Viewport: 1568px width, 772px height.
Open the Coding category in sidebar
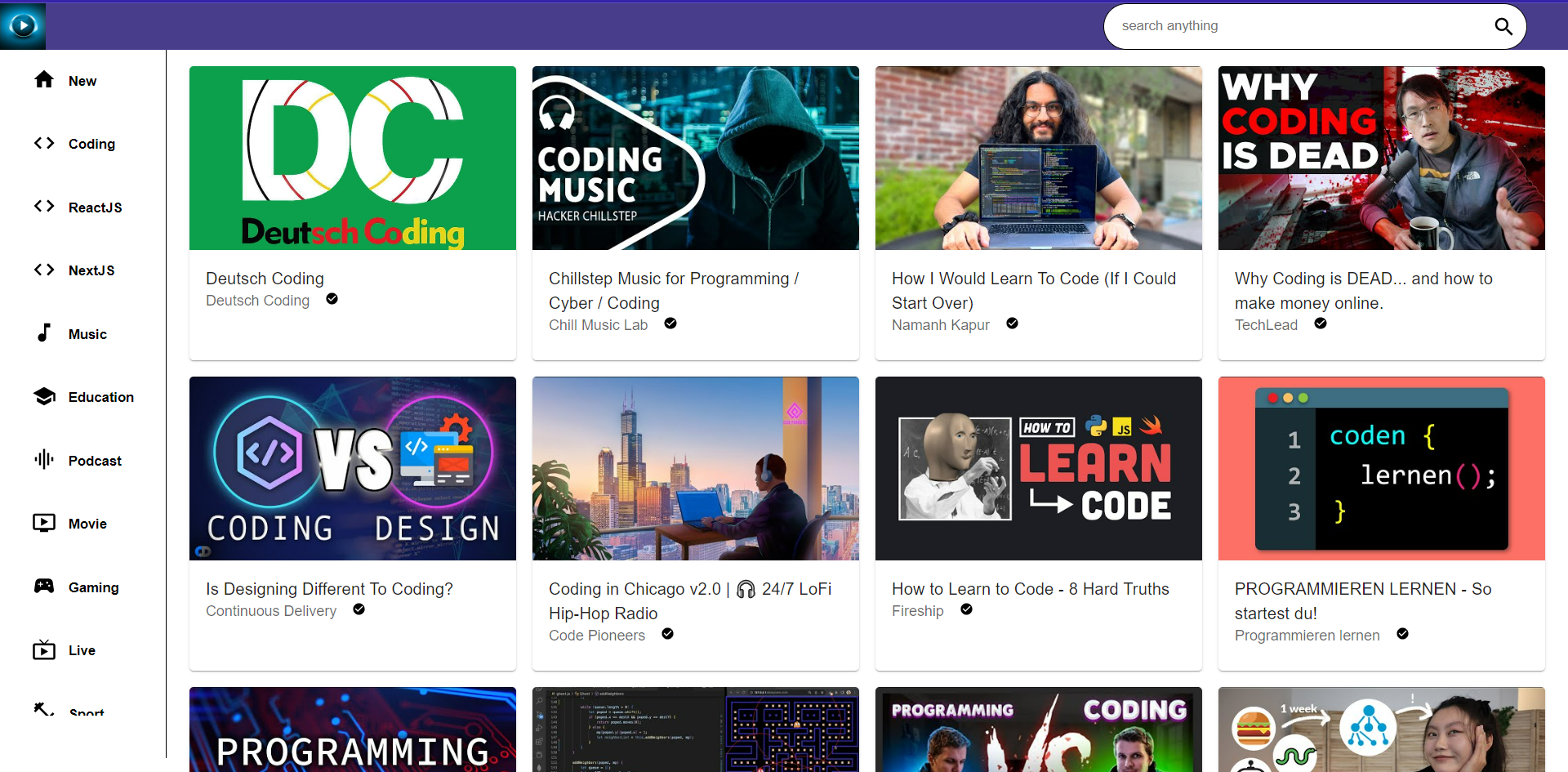coord(91,144)
